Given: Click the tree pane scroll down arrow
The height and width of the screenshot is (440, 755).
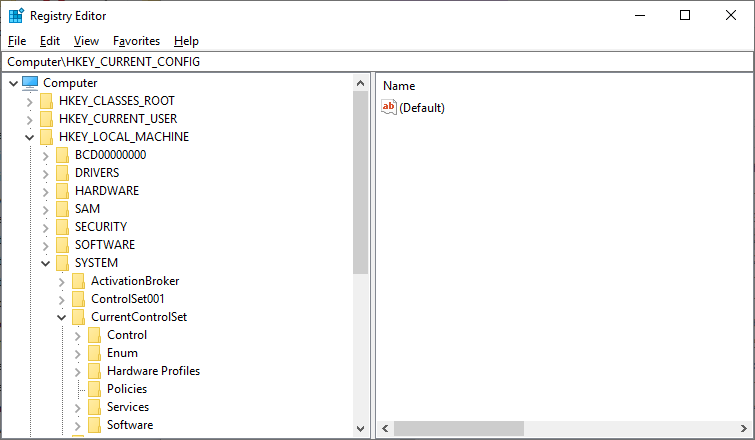Looking at the screenshot, I should pyautogui.click(x=361, y=428).
